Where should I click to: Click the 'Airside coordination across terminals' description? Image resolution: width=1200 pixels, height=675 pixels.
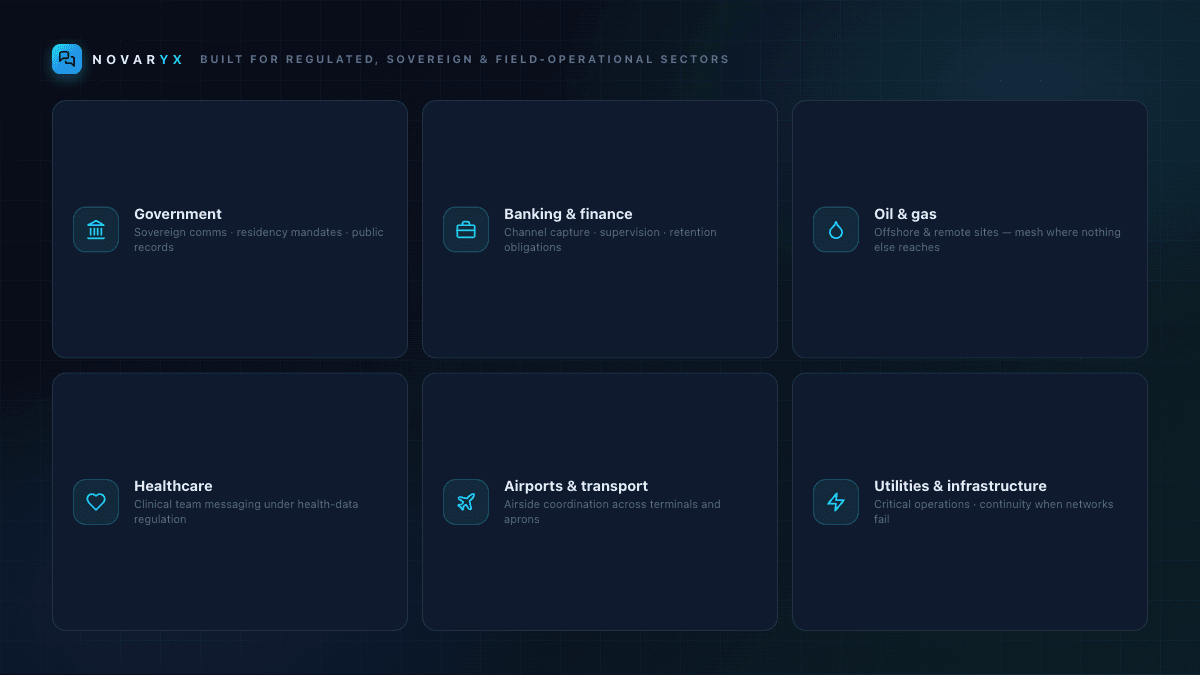(x=612, y=512)
